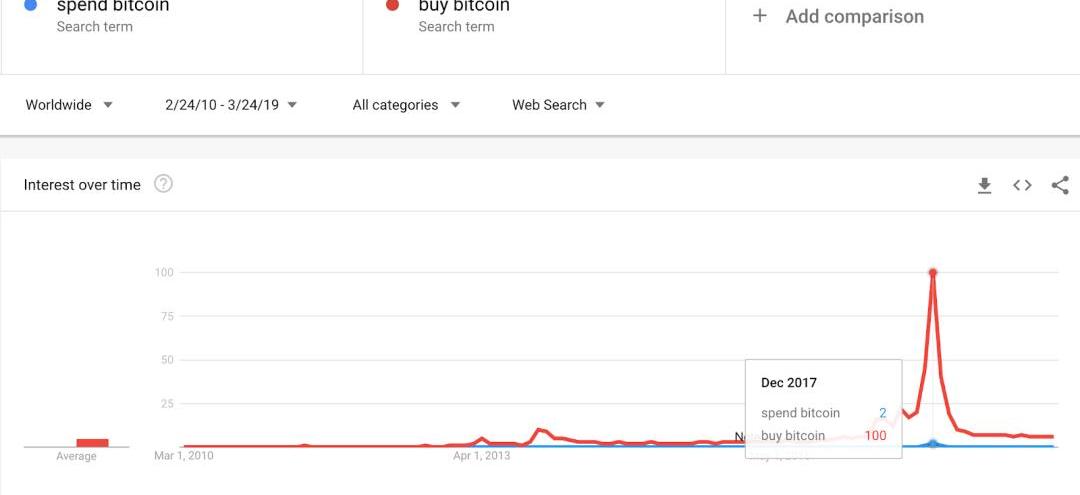
Task: Click the red dot for buy bitcoin
Action: pos(393,4)
